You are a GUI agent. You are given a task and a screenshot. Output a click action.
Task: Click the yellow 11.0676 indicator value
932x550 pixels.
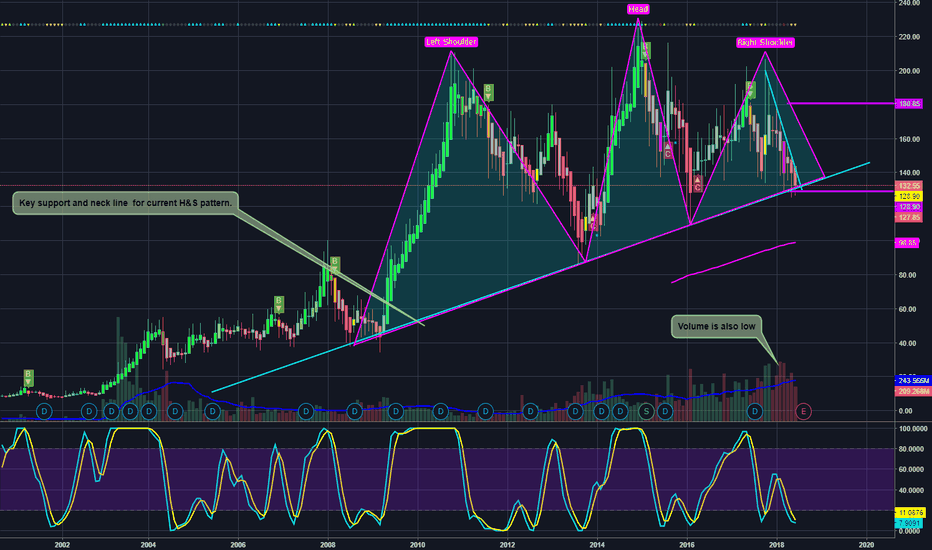910,513
